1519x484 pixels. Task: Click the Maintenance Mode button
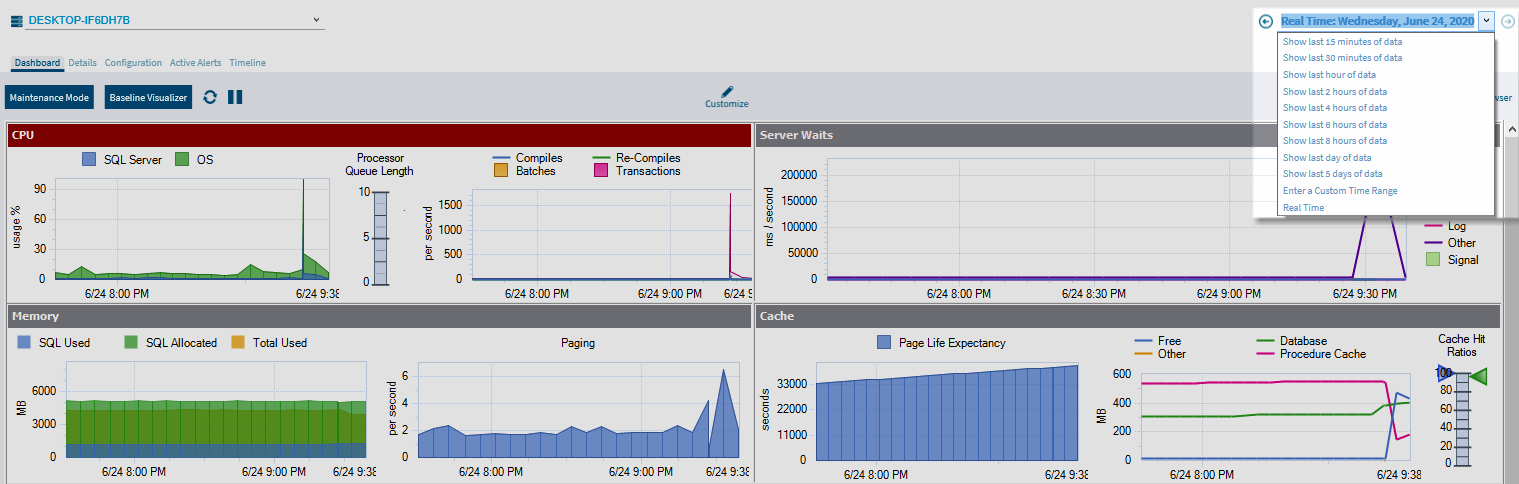(50, 97)
